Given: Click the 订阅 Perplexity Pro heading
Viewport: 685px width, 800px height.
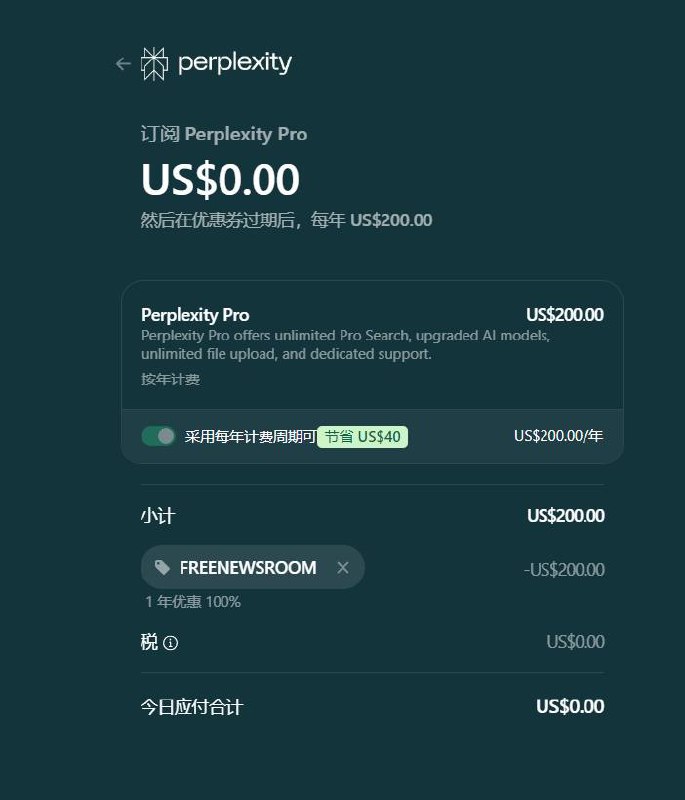Looking at the screenshot, I should point(222,134).
